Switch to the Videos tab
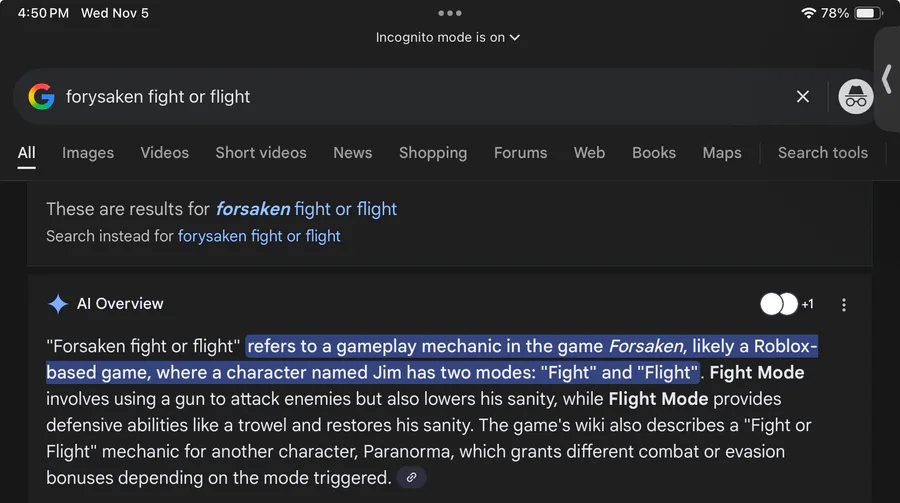 click(164, 153)
